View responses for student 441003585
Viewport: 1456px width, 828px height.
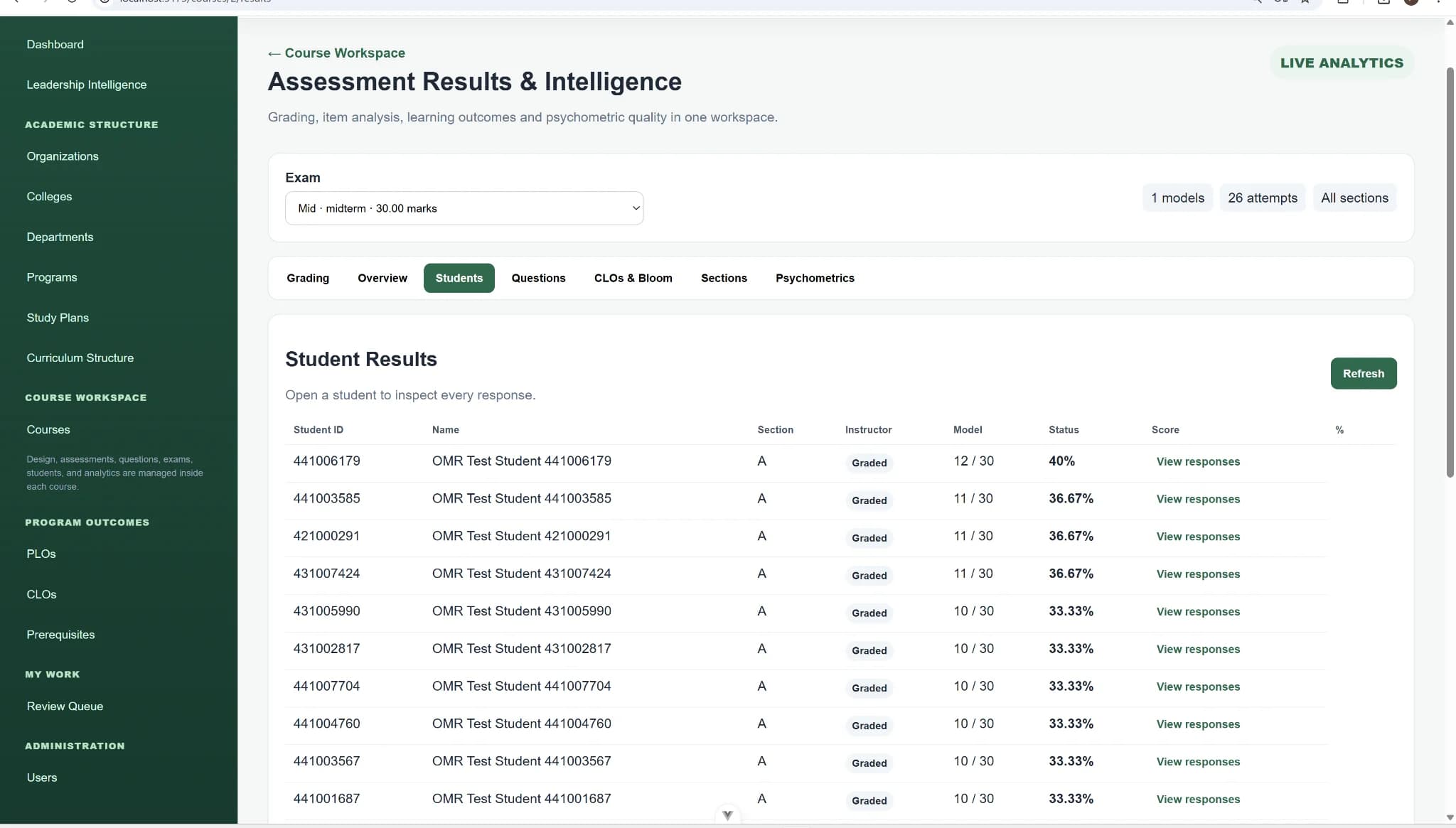click(x=1198, y=500)
